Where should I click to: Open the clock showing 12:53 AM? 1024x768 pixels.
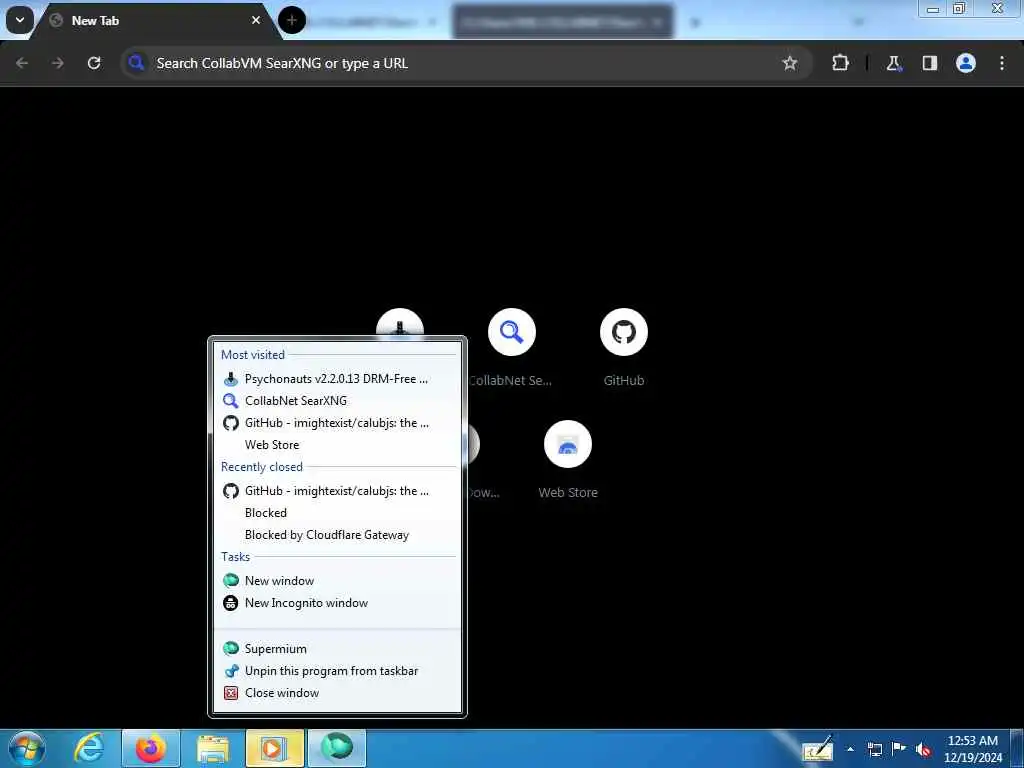point(973,749)
